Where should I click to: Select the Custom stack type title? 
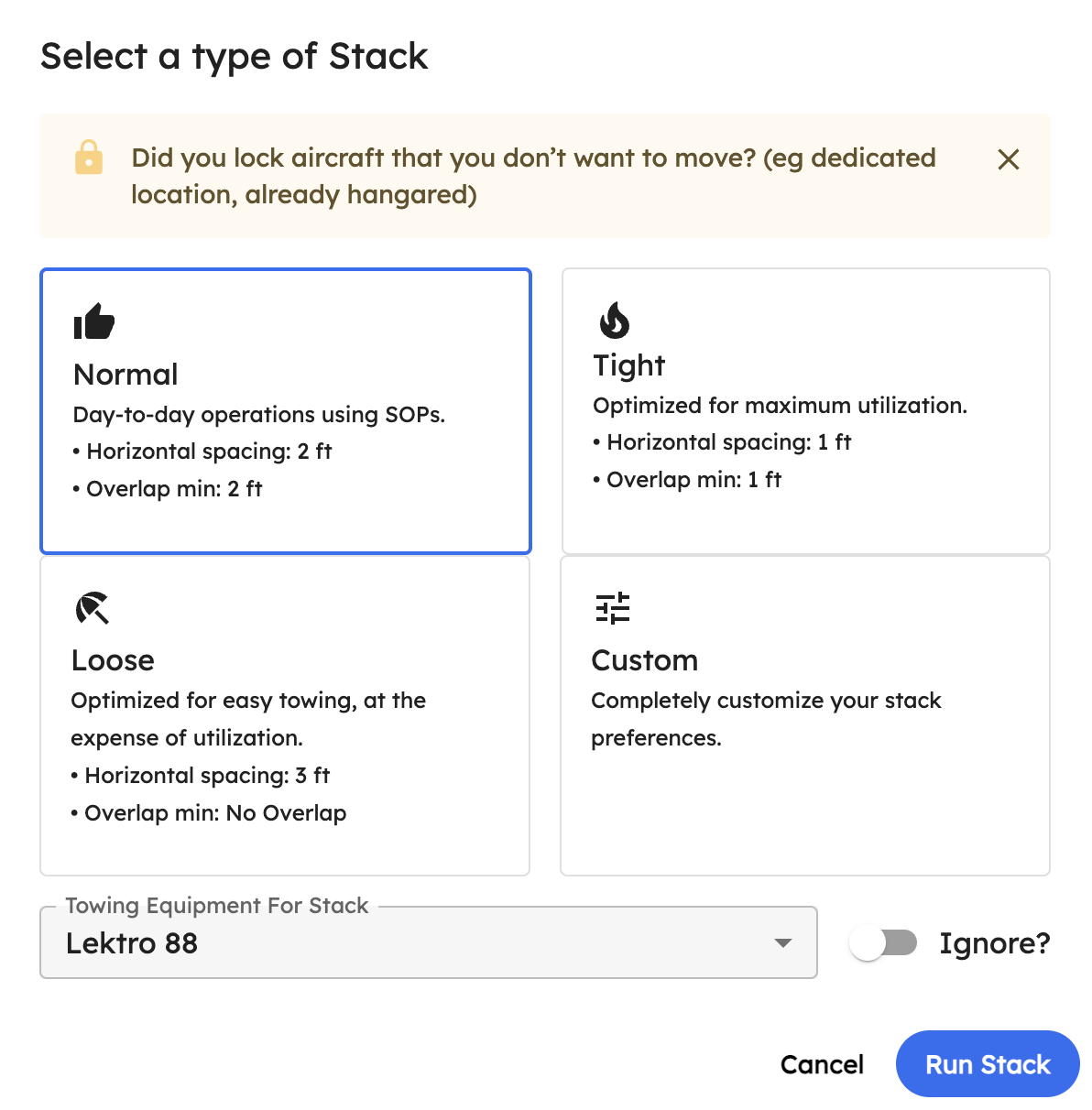pyautogui.click(x=644, y=660)
